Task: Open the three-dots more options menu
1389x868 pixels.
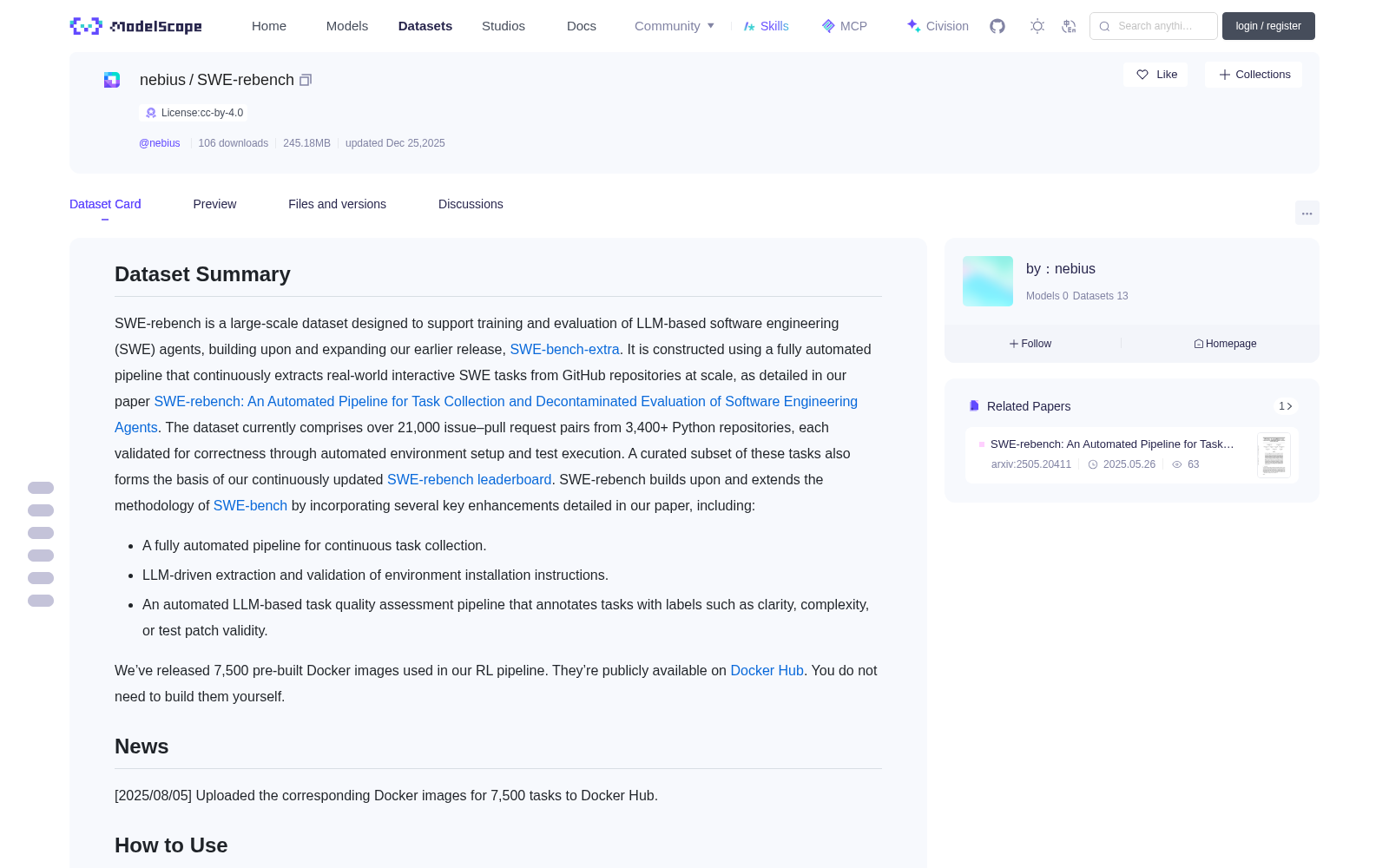Action: click(1307, 213)
